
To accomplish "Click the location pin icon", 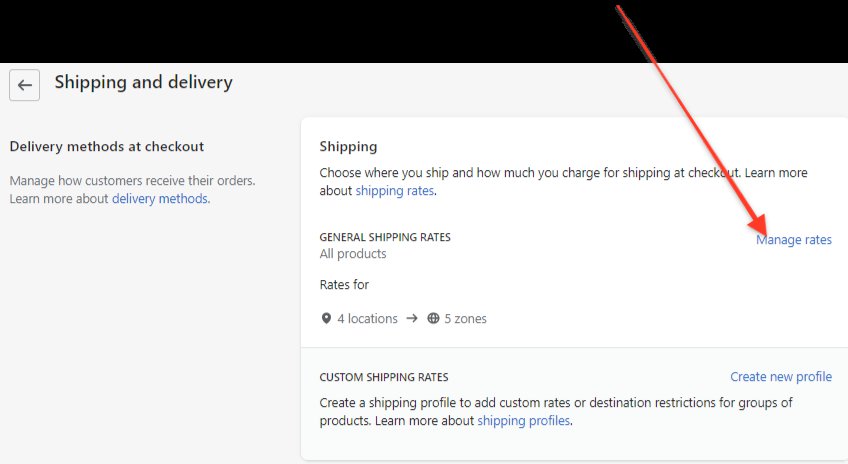I will pos(326,319).
